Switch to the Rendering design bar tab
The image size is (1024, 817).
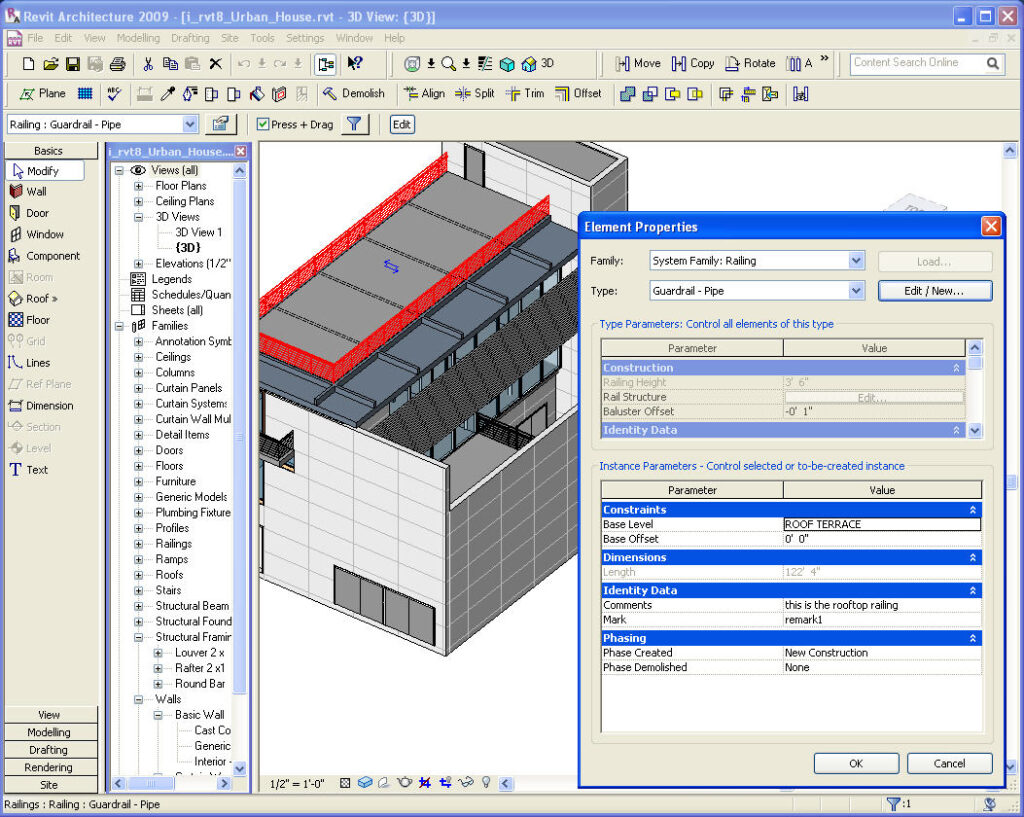pyautogui.click(x=51, y=767)
